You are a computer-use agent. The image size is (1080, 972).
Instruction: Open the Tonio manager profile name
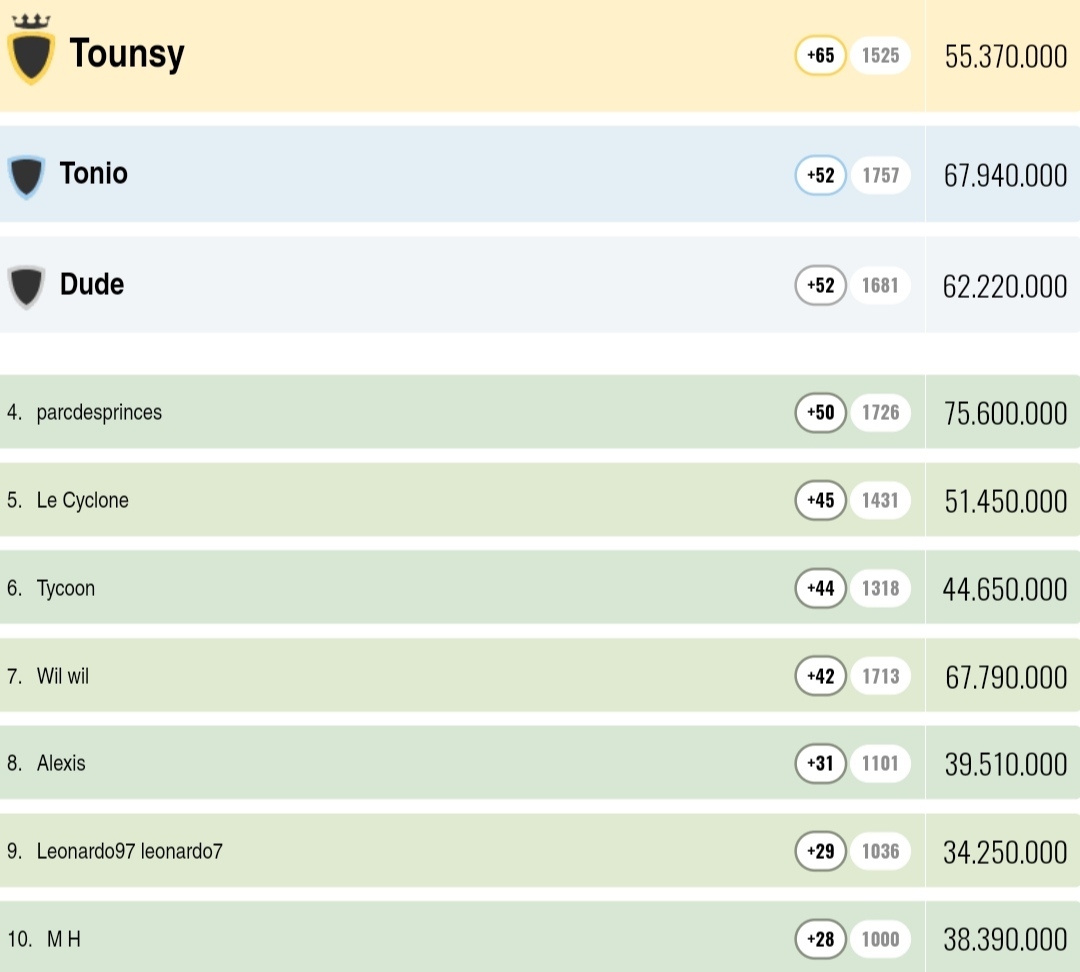93,174
